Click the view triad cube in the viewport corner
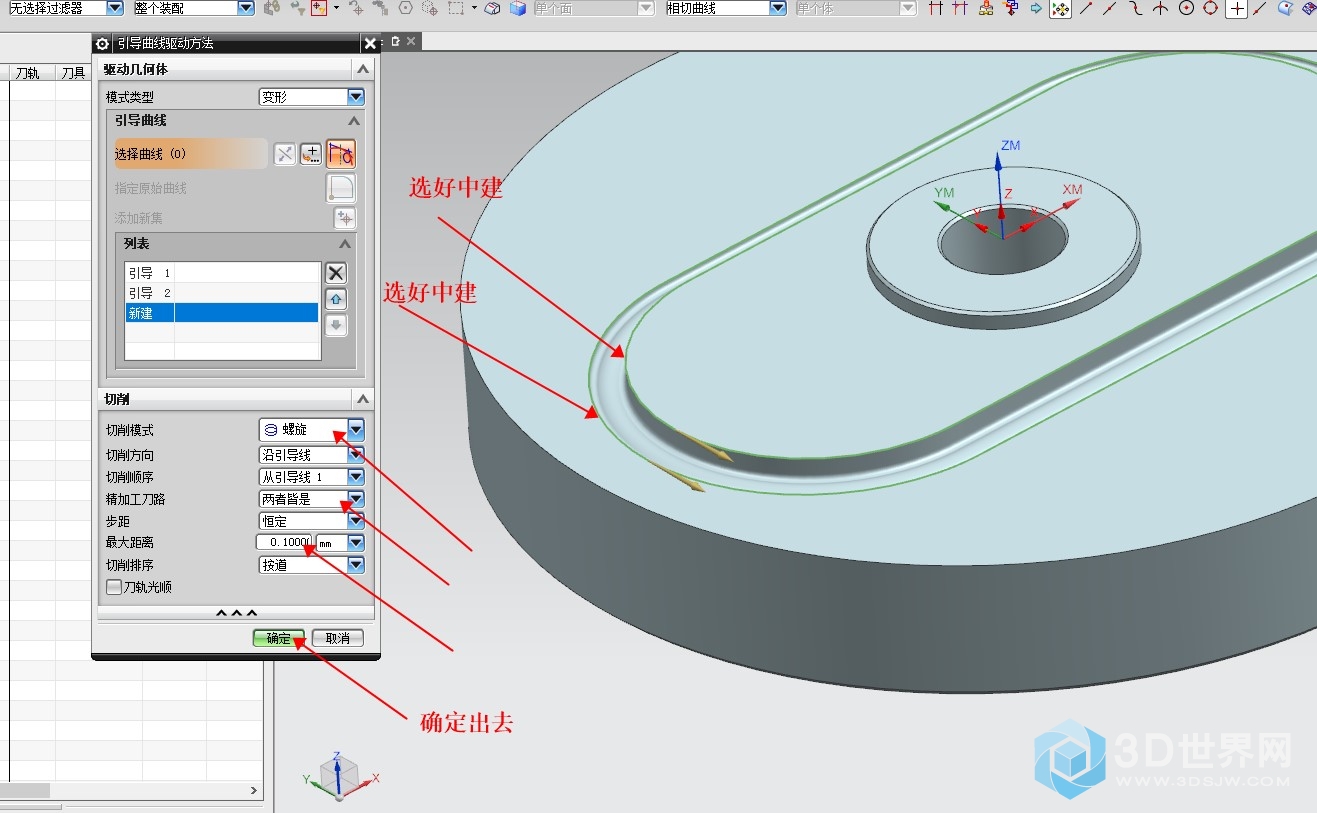The height and width of the screenshot is (813, 1317). (339, 774)
